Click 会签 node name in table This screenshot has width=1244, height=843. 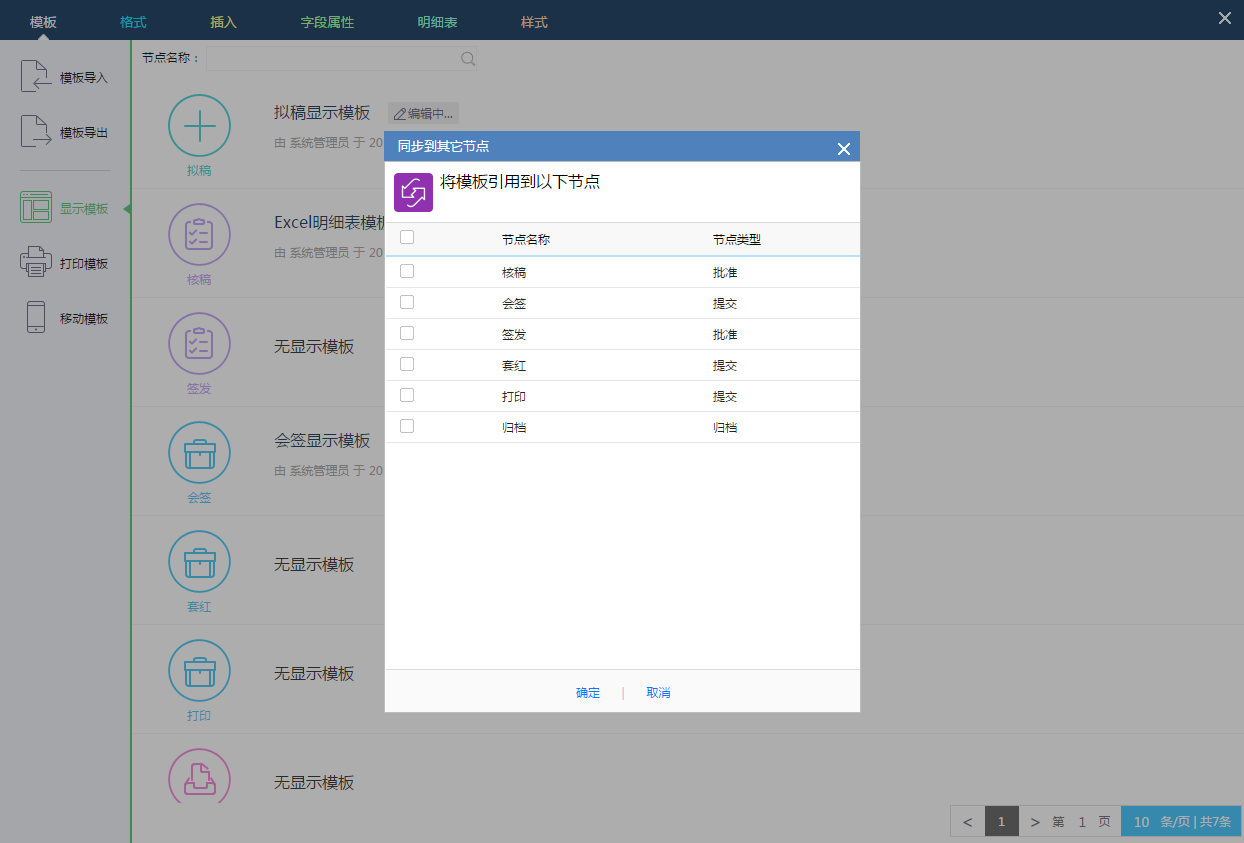(514, 304)
